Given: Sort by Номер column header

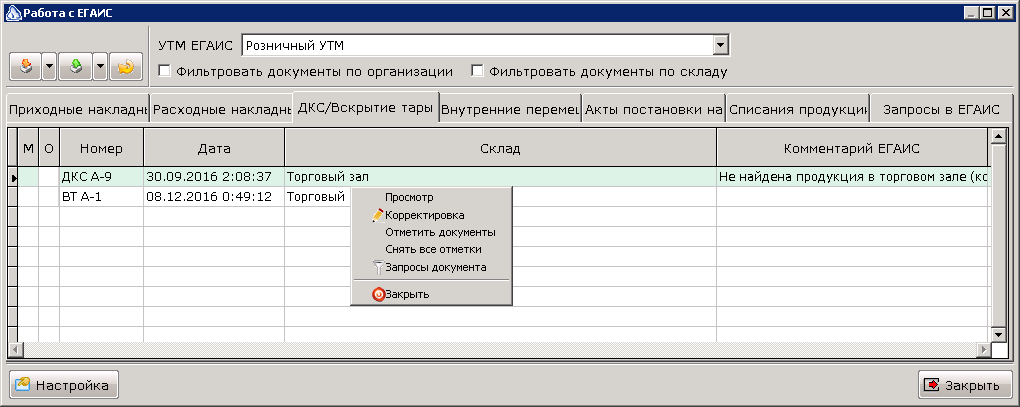Looking at the screenshot, I should coord(101,148).
